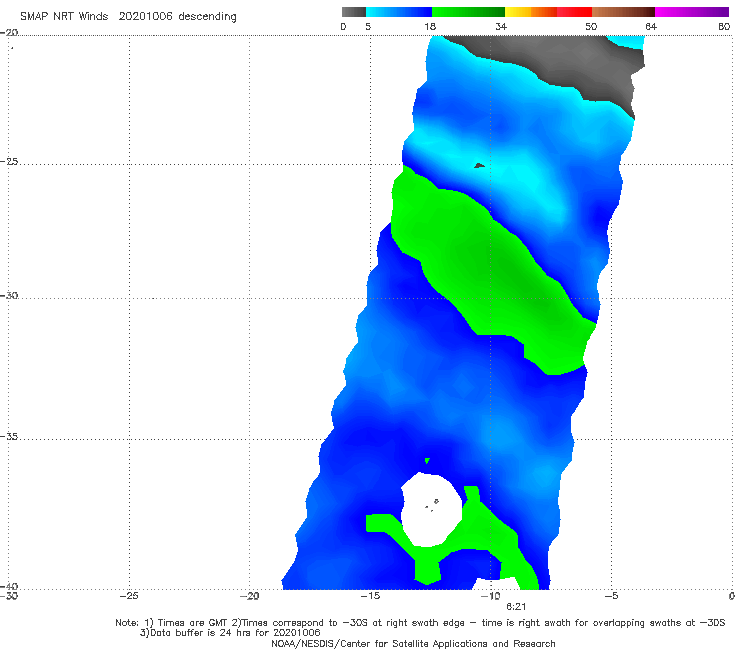Click the 'SMAP NRT Winds 20201006 descending' title
The image size is (740, 650).
pos(128,17)
